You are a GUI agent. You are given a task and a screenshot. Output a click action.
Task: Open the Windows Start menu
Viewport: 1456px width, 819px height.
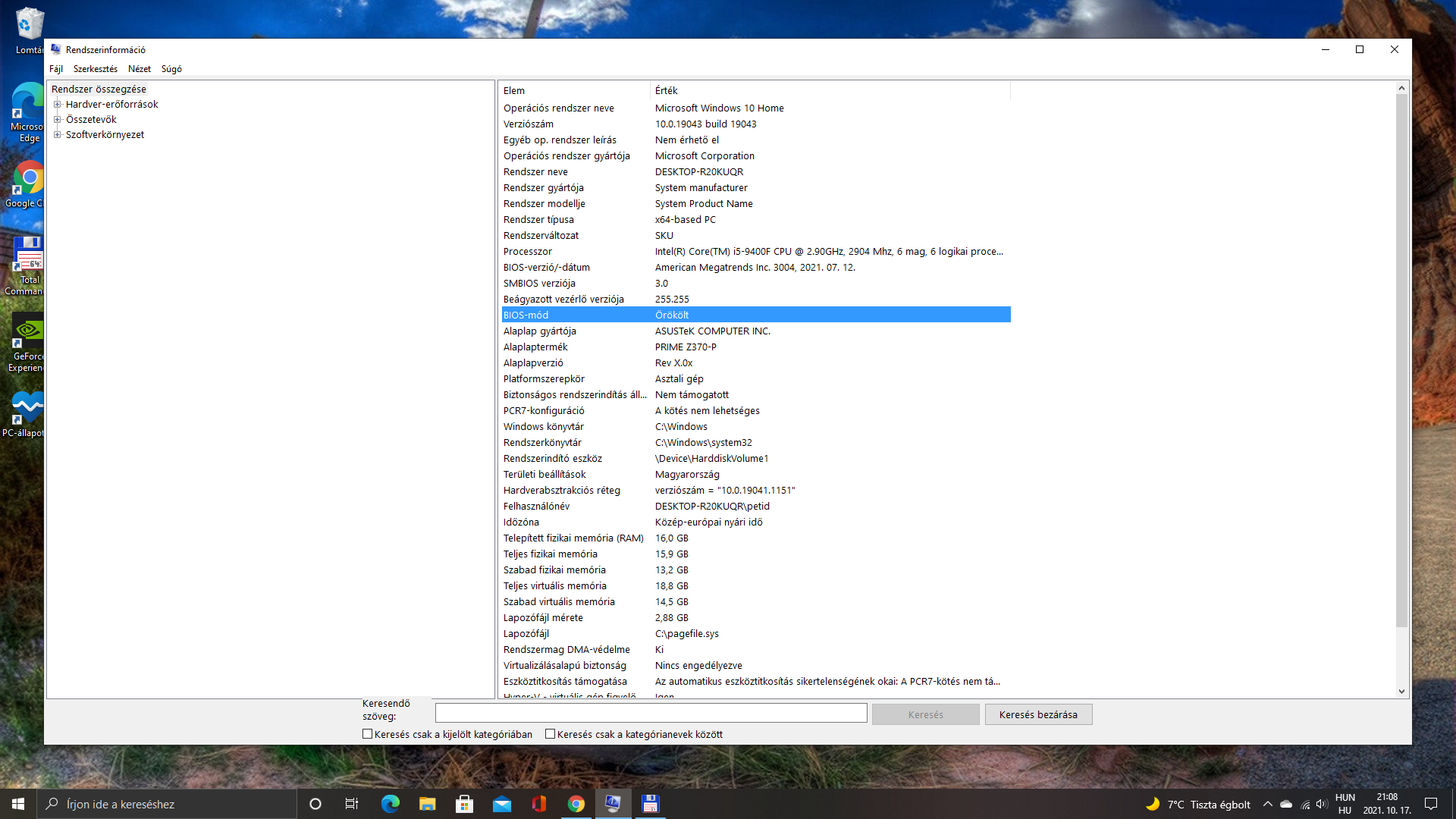[18, 804]
